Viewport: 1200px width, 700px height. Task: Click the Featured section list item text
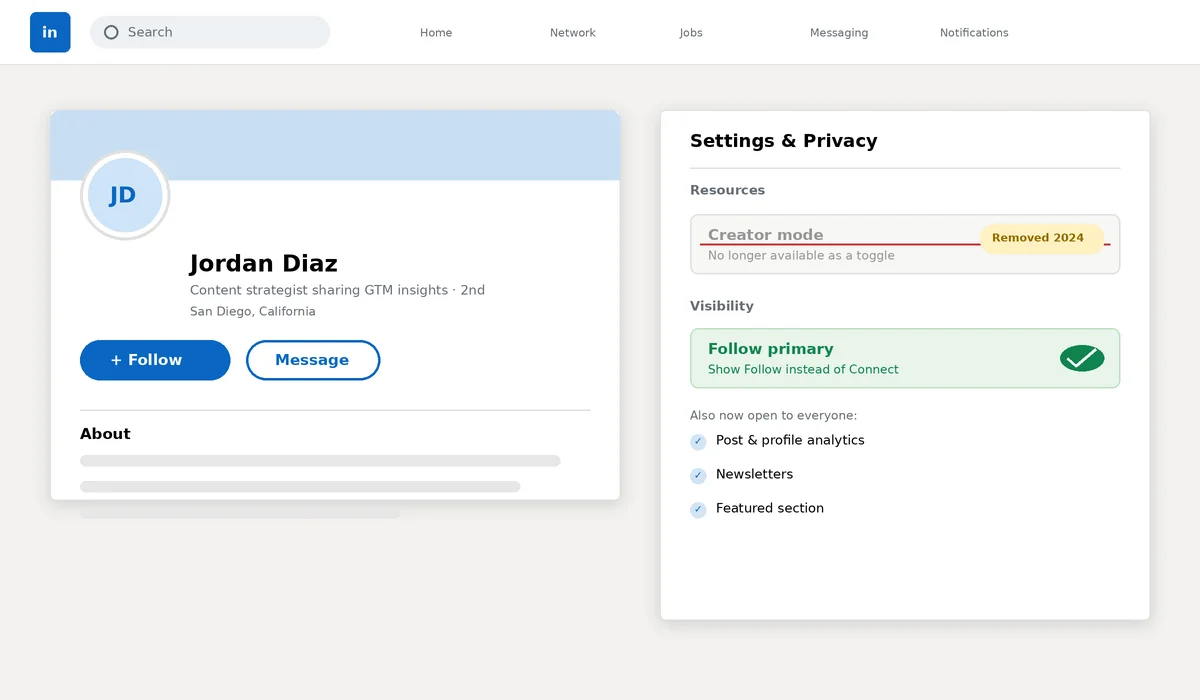tap(770, 508)
